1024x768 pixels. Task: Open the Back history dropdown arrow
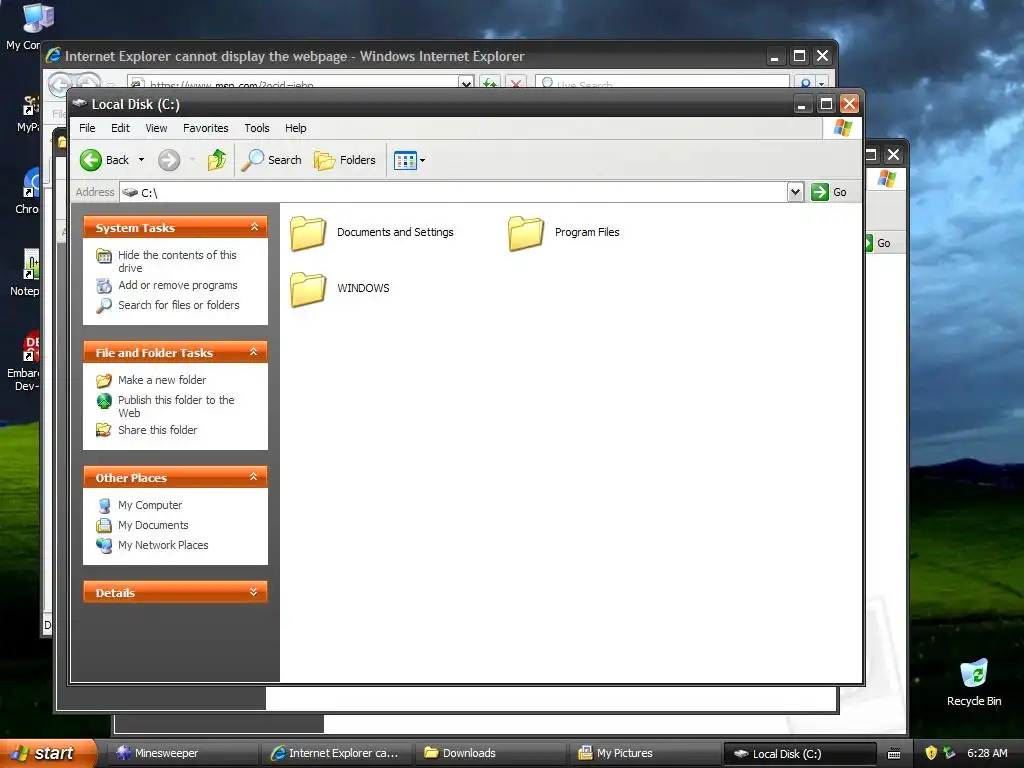(x=141, y=160)
